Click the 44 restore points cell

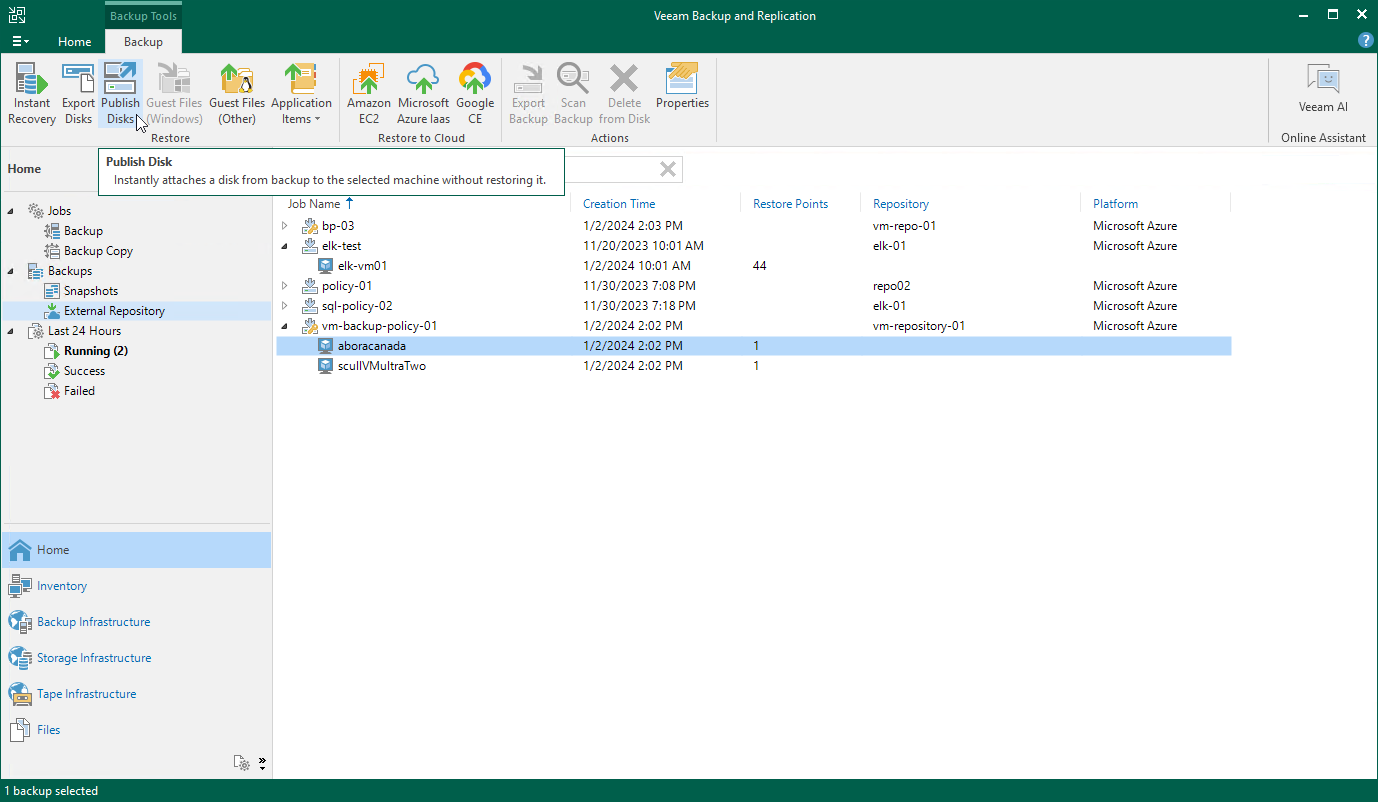click(x=760, y=266)
